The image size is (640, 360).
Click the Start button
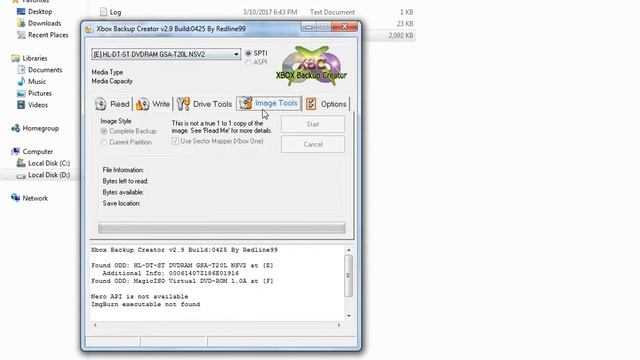313,124
